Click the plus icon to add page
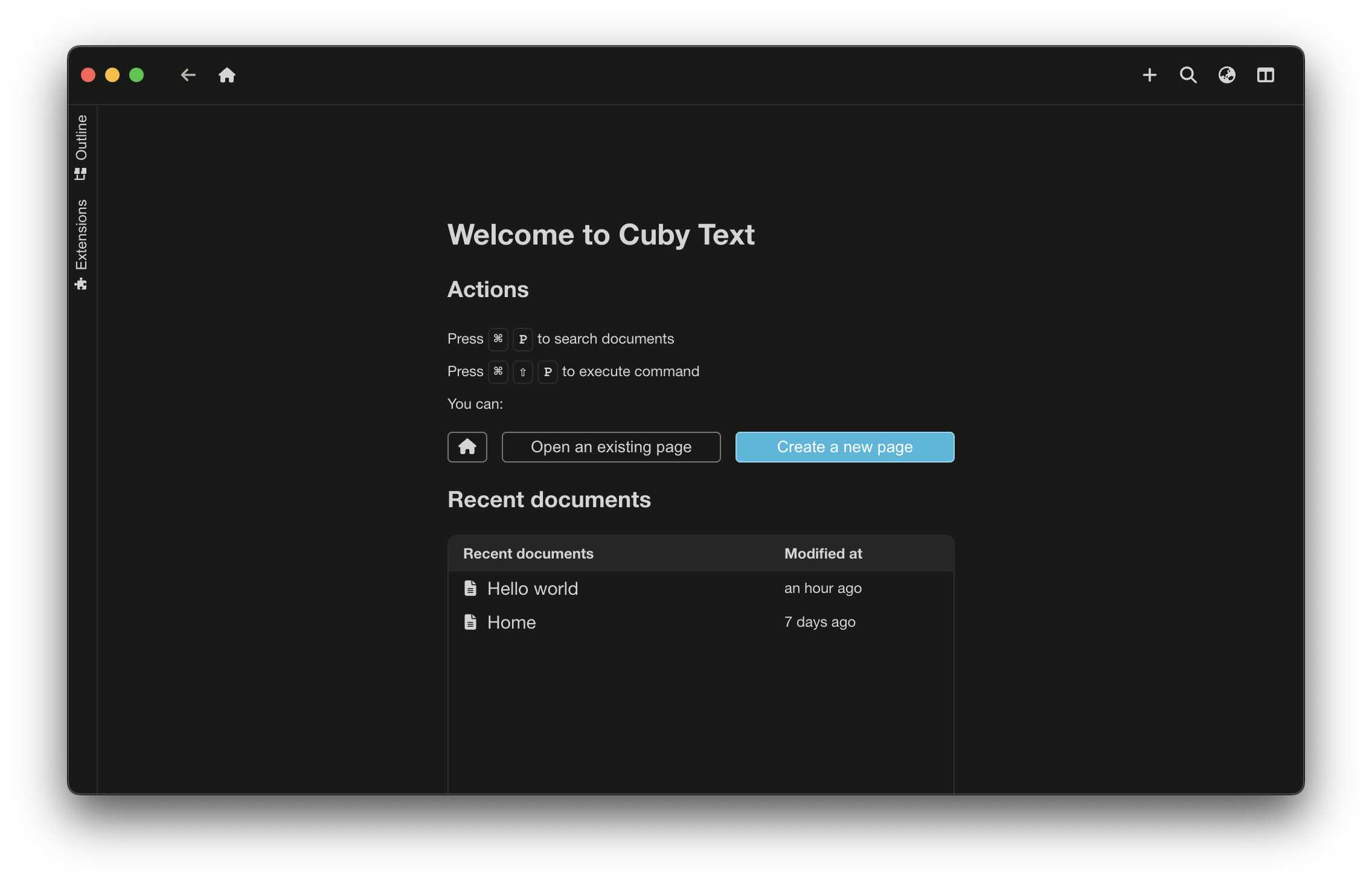 click(x=1150, y=75)
